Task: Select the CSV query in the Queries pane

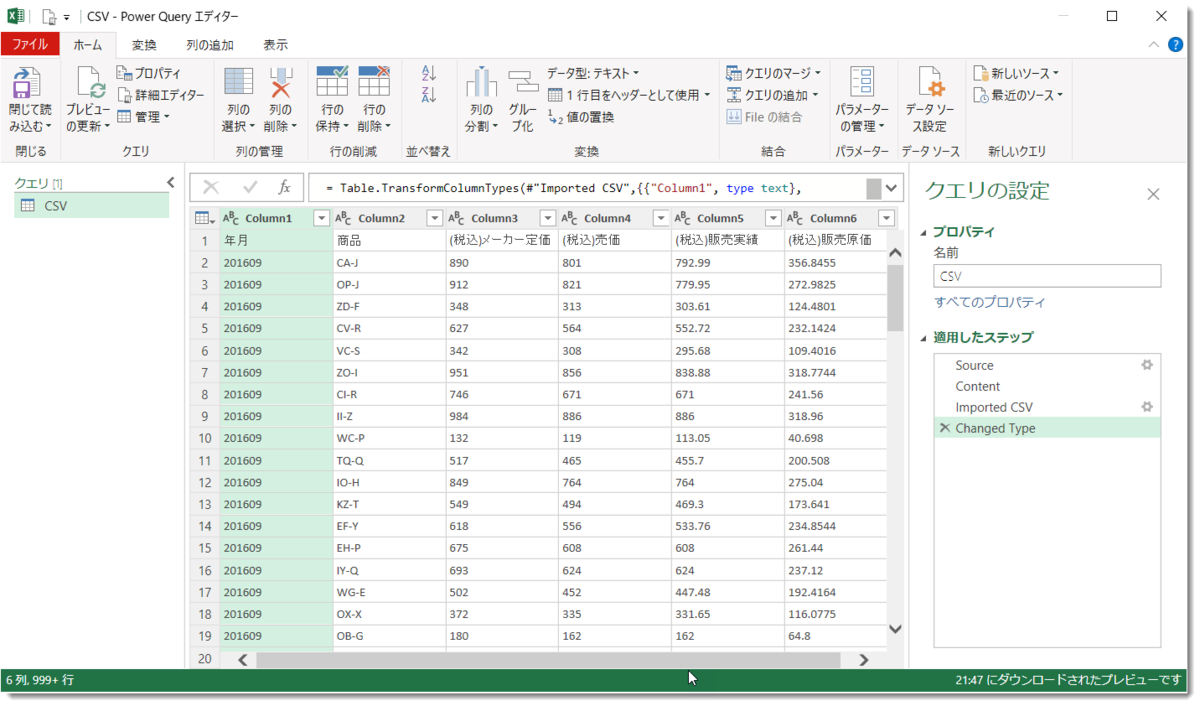Action: coord(91,205)
